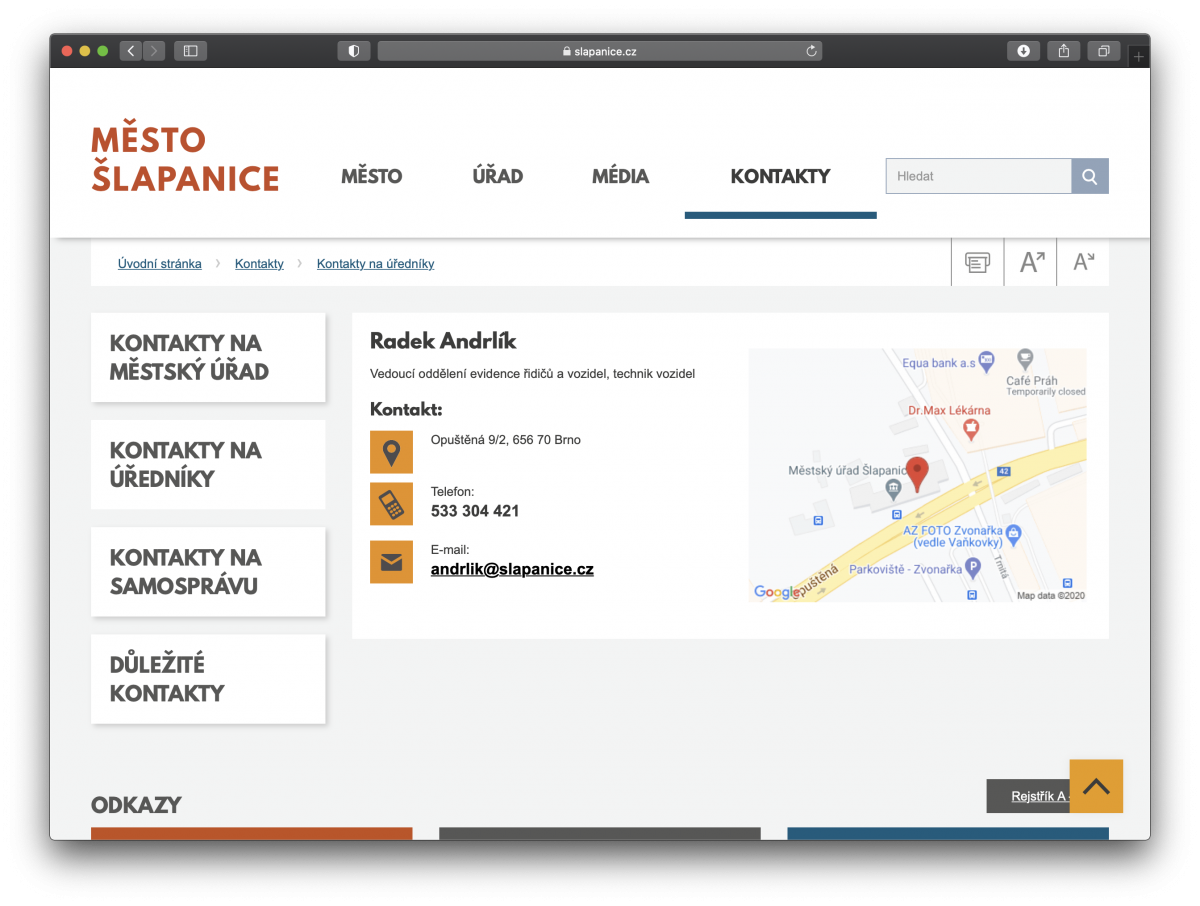
Task: Click andrlik@slapanice.cz email link
Action: click(512, 569)
